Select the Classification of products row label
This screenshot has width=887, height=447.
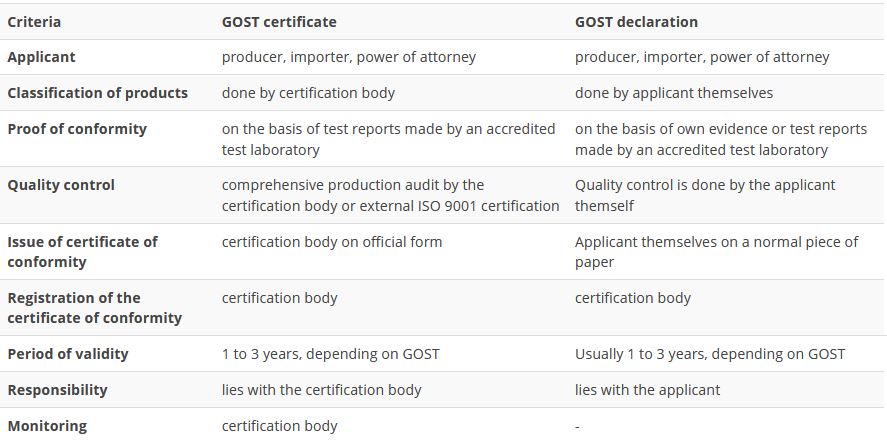coord(97,93)
